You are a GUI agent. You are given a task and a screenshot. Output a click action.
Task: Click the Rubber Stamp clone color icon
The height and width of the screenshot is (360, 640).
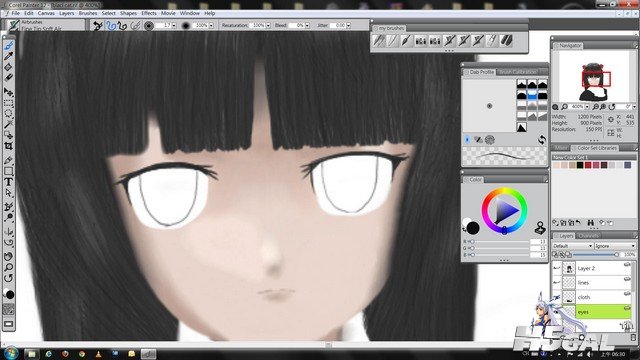[x=540, y=228]
